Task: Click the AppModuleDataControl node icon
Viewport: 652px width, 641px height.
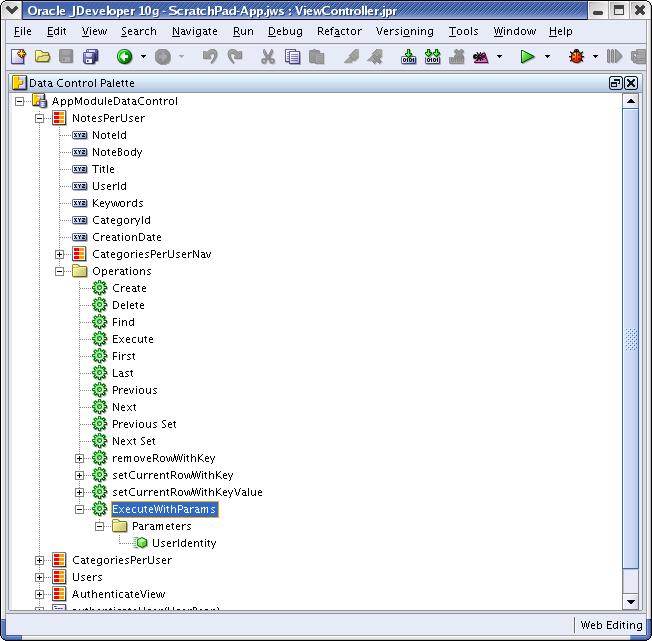Action: tap(40, 101)
